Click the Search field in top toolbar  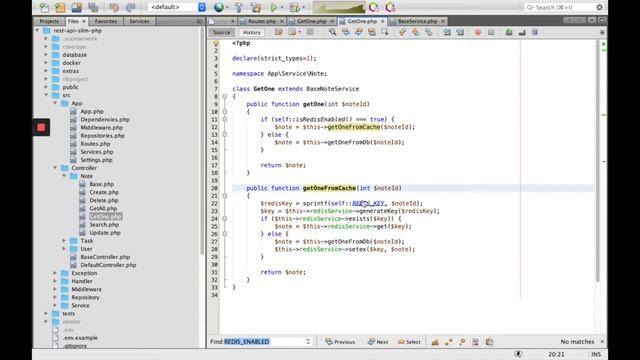pos(564,7)
